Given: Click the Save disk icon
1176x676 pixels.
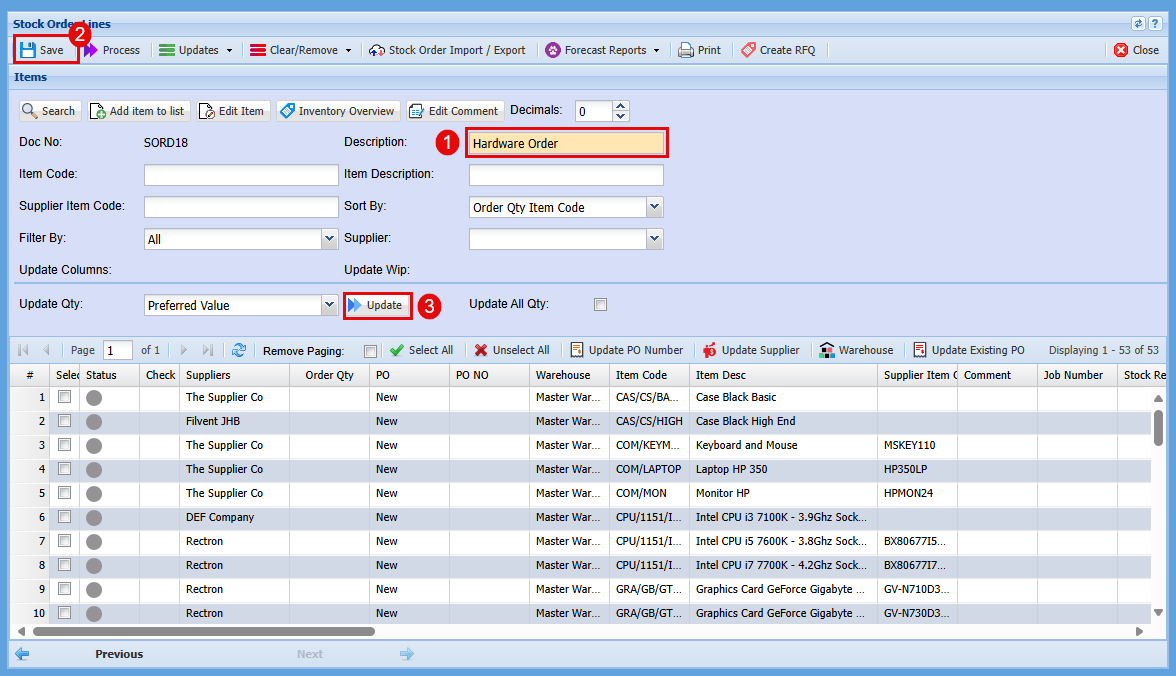Looking at the screenshot, I should (x=28, y=50).
